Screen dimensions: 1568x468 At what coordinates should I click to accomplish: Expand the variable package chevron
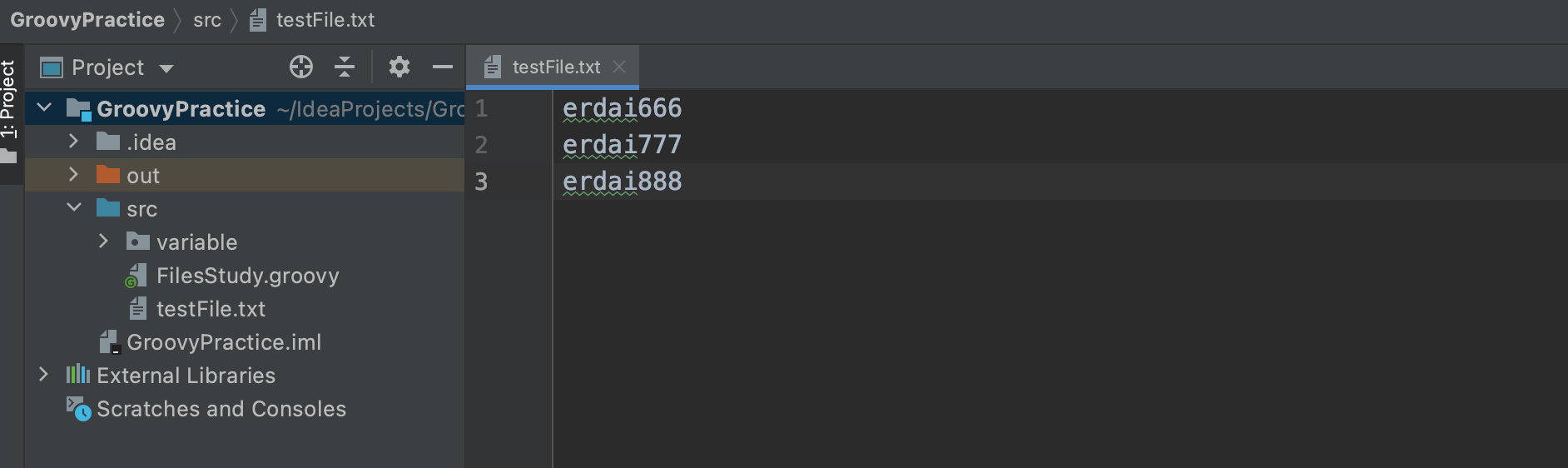[103, 241]
